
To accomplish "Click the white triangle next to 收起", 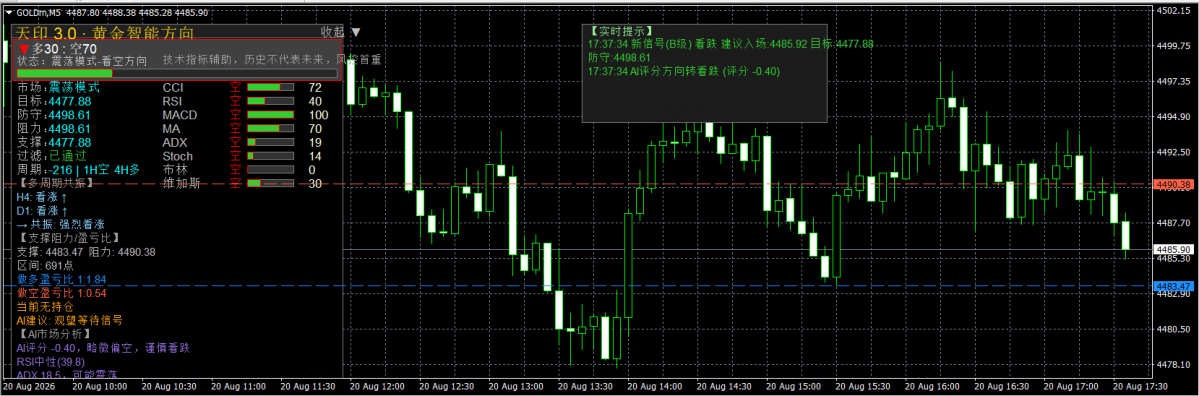I will [x=355, y=32].
